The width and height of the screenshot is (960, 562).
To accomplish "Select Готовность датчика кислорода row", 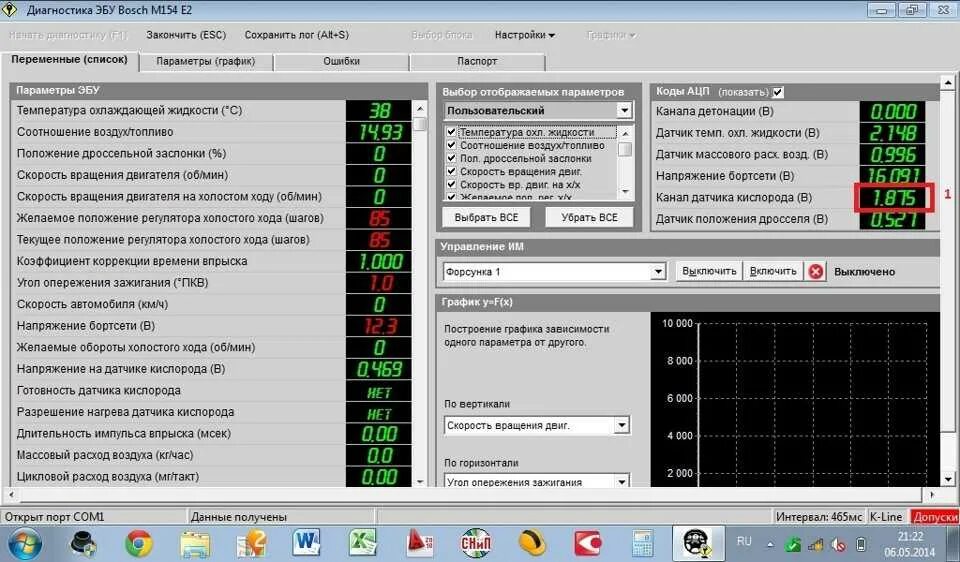I will click(x=211, y=390).
